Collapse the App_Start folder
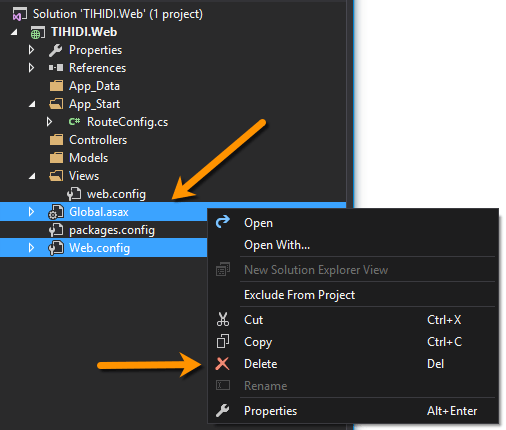The image size is (506, 430). (x=32, y=105)
